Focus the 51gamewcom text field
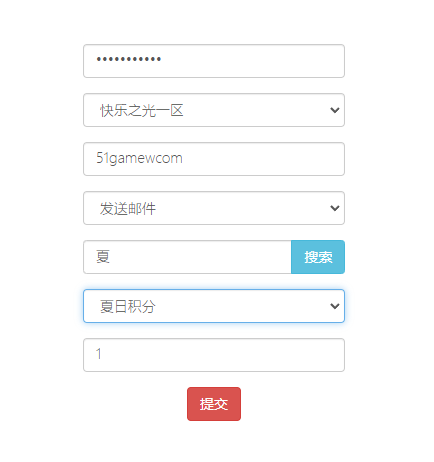The width and height of the screenshot is (434, 462). [214, 159]
